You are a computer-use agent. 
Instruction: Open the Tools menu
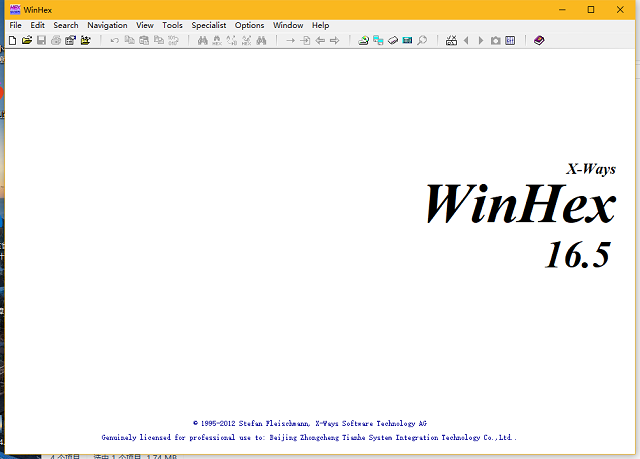(172, 25)
